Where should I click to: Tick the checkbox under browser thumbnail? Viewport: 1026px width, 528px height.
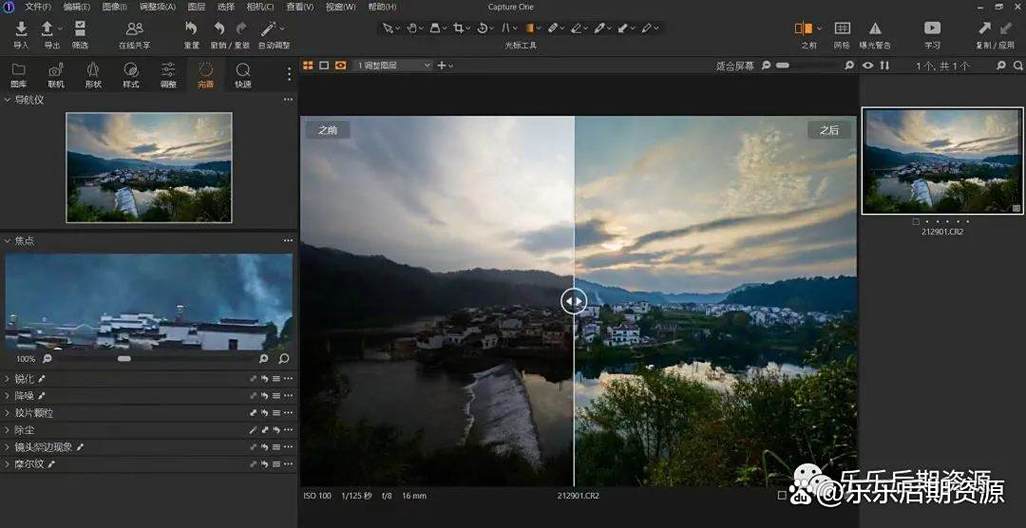point(917,222)
